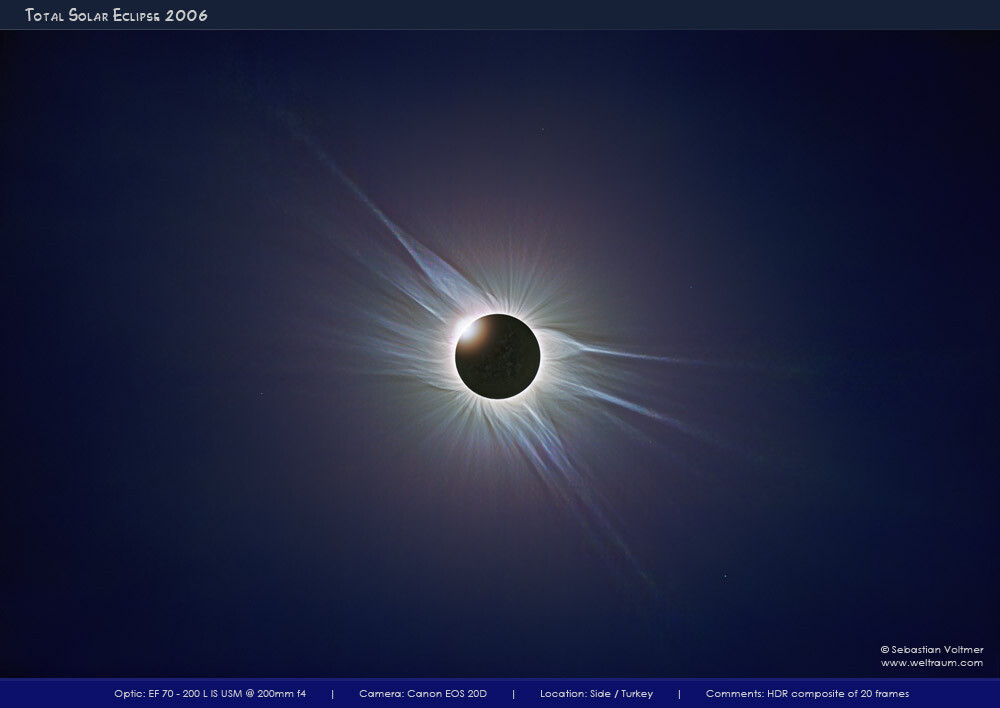Viewport: 1000px width, 708px height.
Task: Click the 'Total Solar Eclipse 2006' title
Action: click(x=116, y=16)
